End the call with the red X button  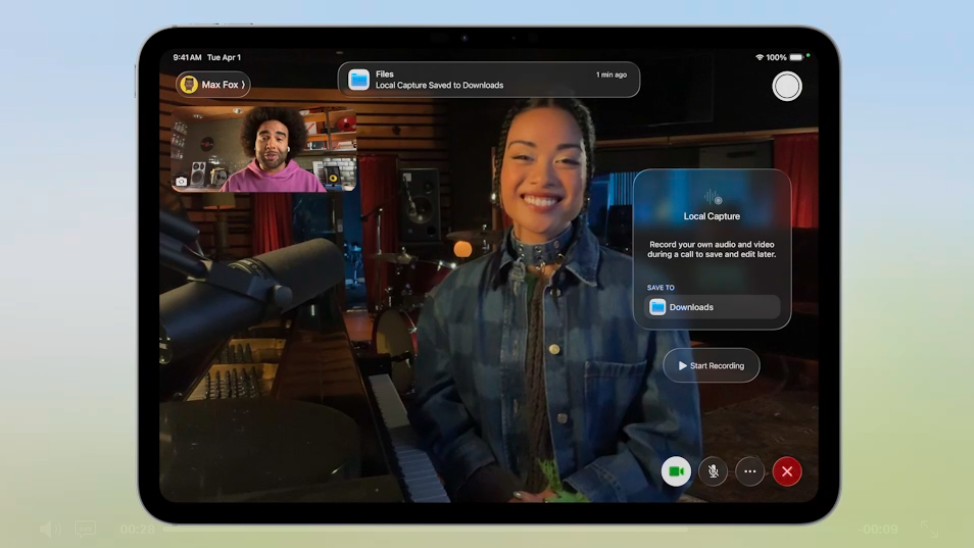787,471
